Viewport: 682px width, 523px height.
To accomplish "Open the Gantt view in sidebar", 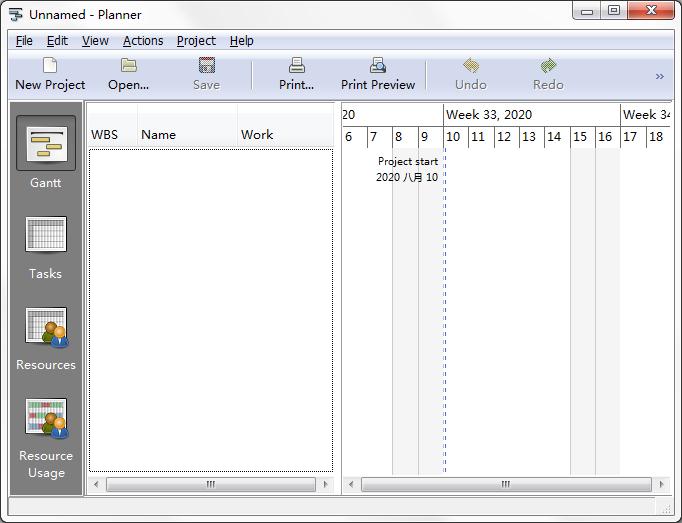I will (x=46, y=143).
